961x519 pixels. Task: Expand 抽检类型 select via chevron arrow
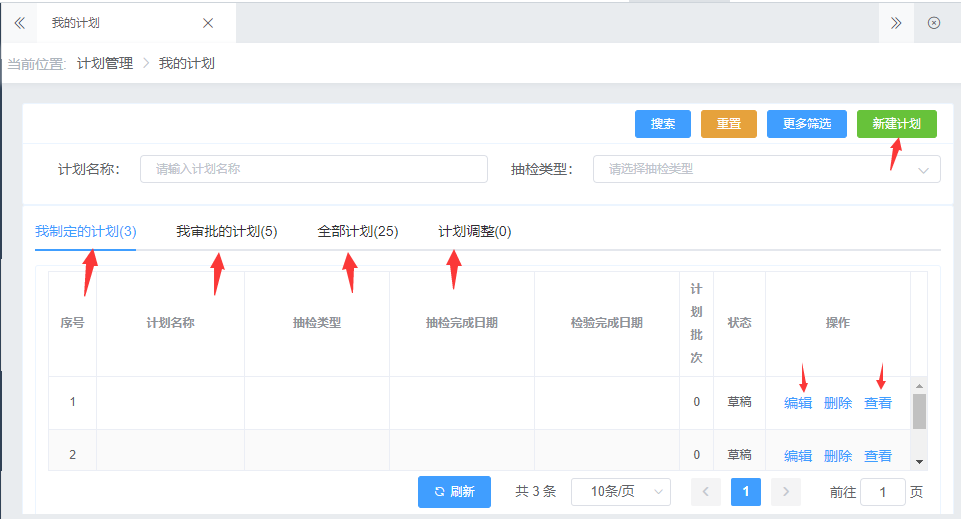coord(923,170)
